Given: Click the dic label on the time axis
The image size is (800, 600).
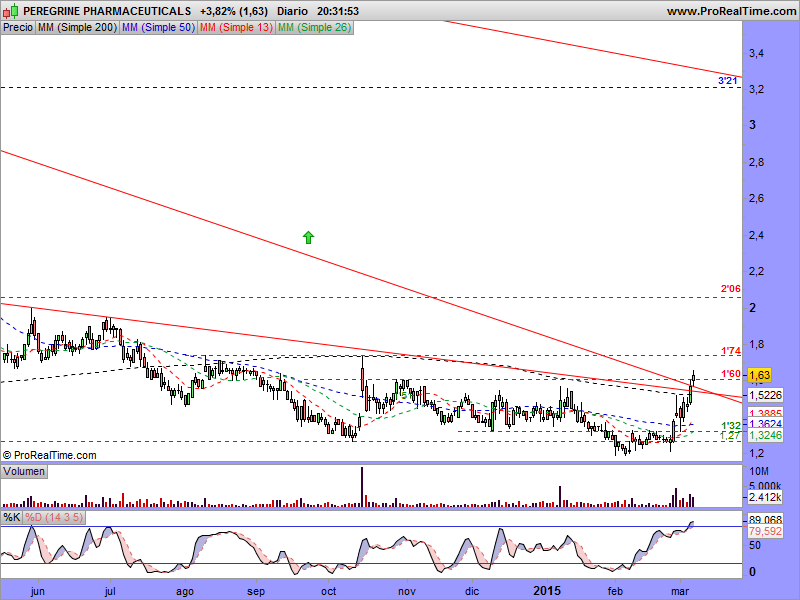Looking at the screenshot, I should pos(472,591).
